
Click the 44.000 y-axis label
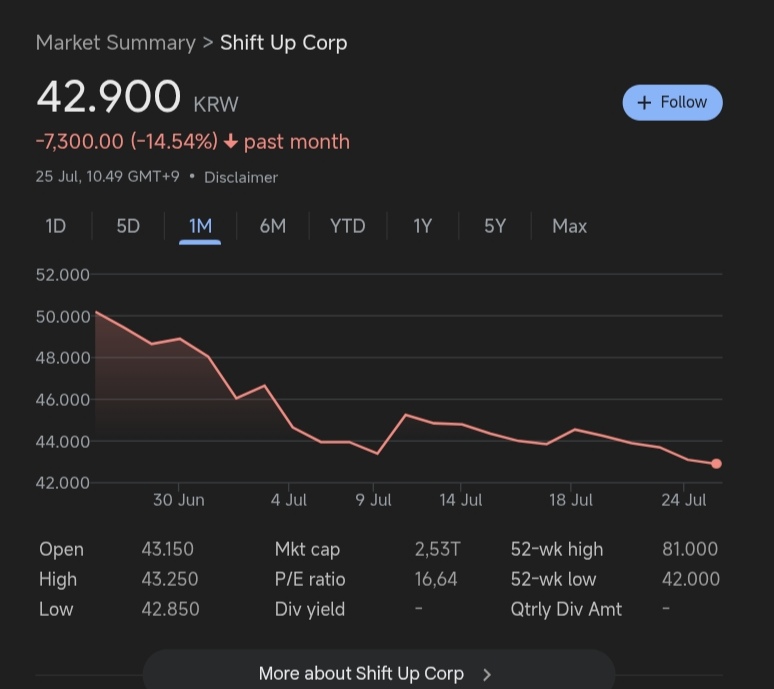point(63,441)
